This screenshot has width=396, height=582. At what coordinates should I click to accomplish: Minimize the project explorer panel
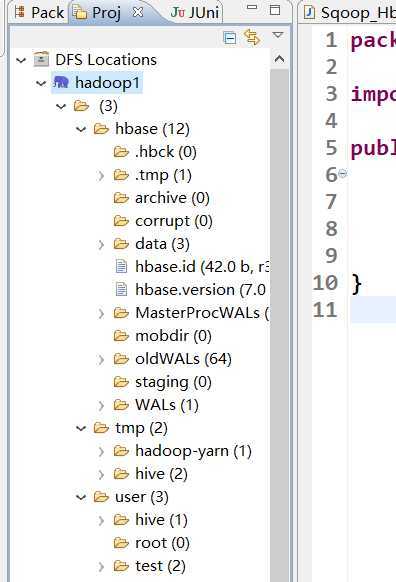252,7
